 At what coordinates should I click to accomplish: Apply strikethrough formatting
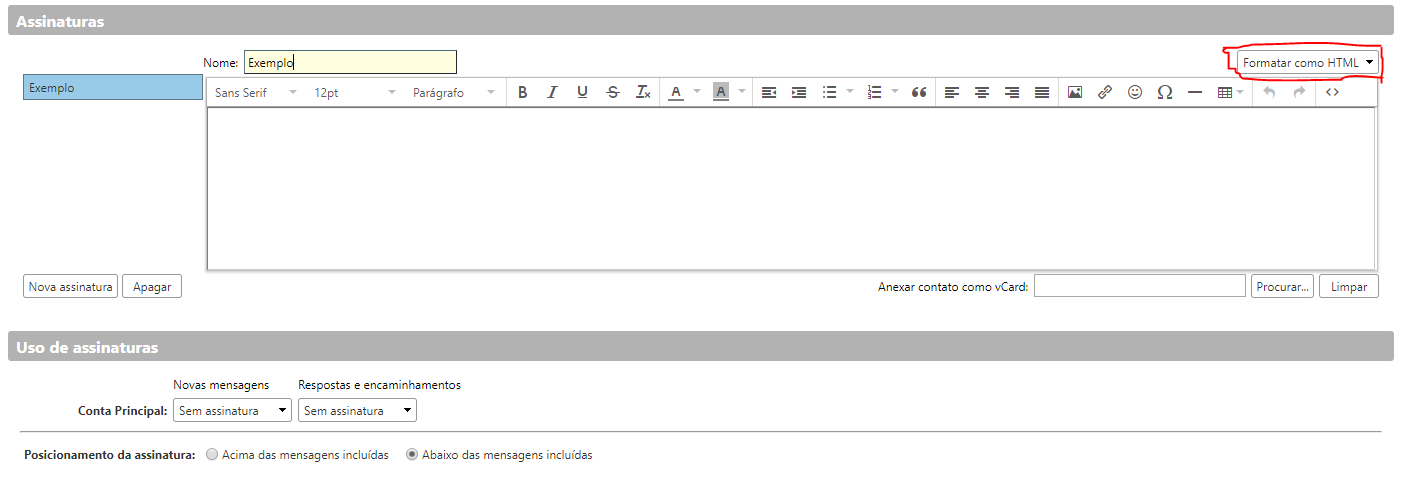(613, 92)
